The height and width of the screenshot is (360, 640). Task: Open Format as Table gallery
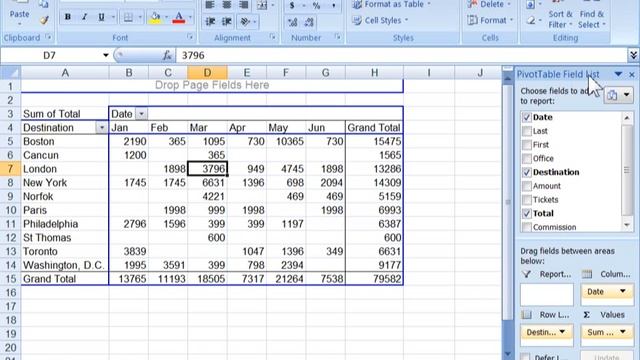[392, 4]
